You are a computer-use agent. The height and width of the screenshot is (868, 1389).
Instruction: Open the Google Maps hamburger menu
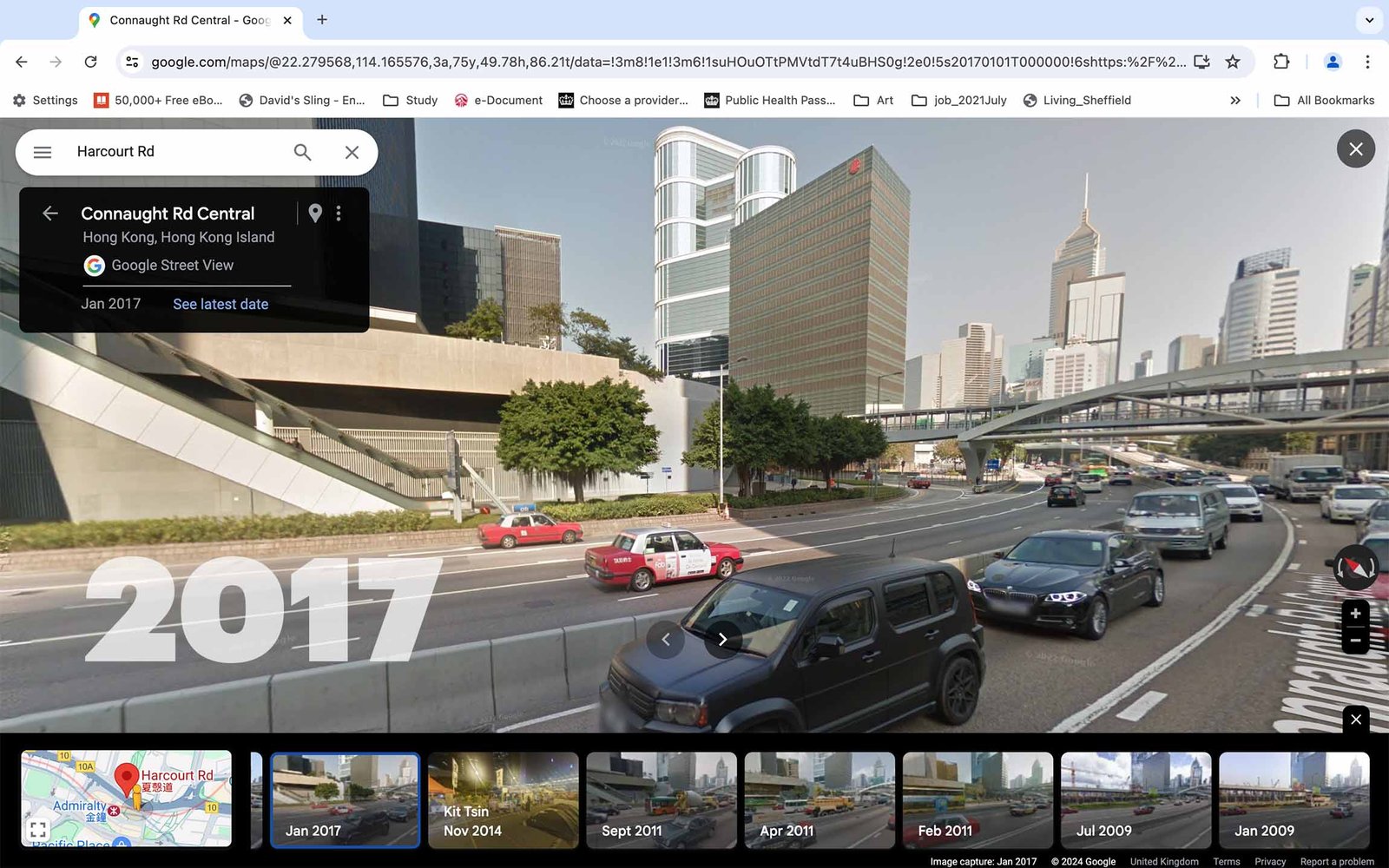coord(43,152)
